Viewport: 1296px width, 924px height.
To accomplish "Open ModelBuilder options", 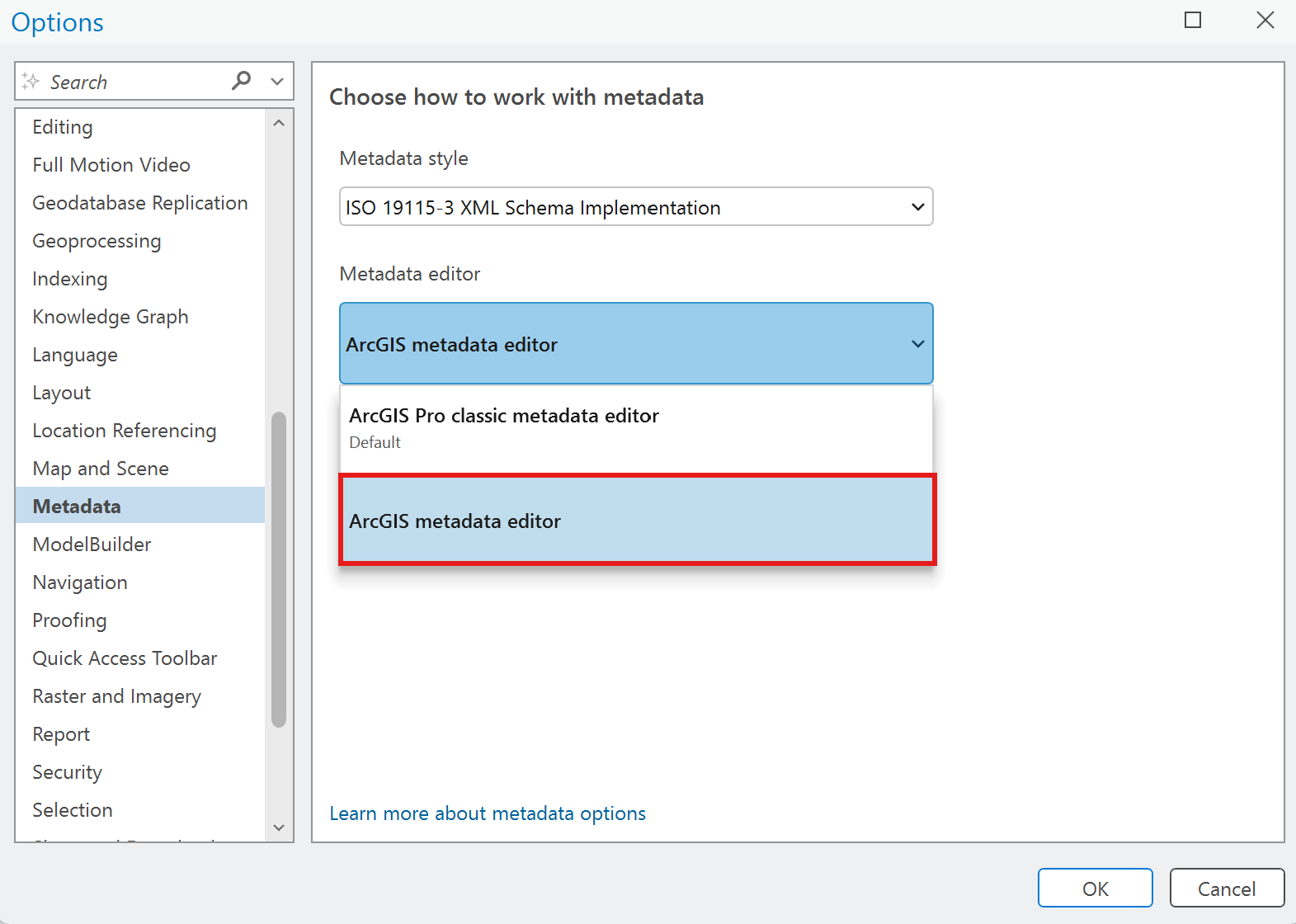I will click(140, 544).
